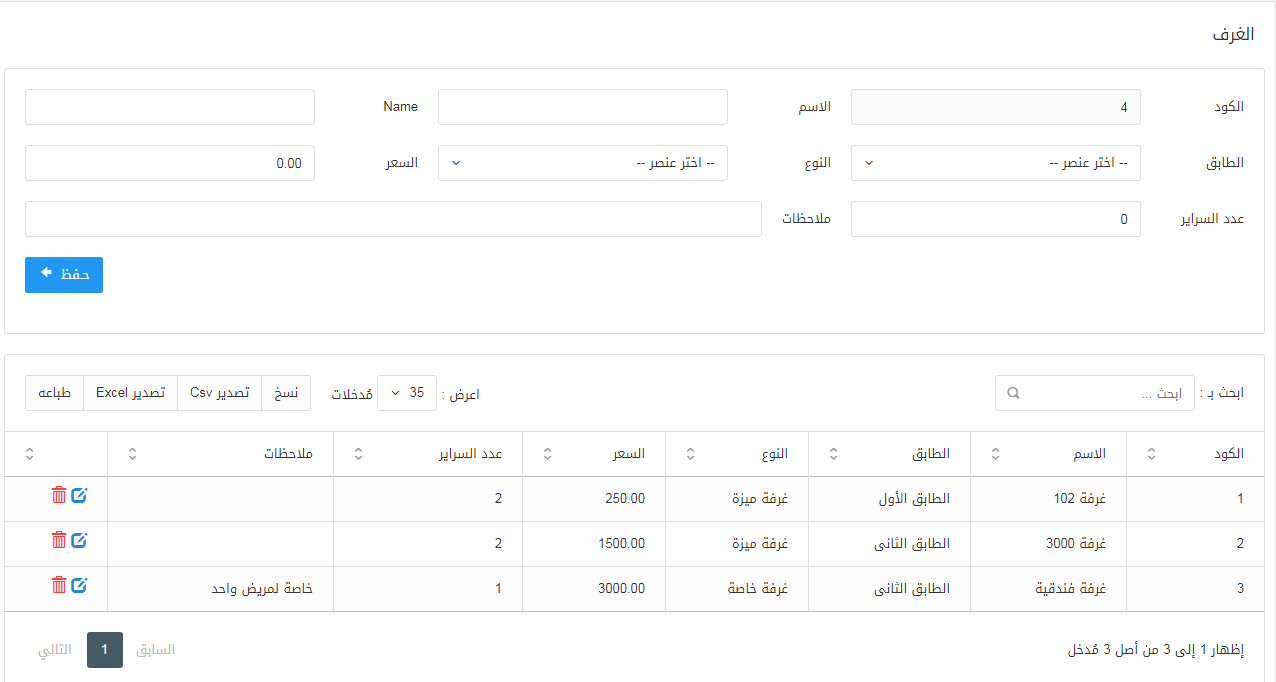Sort table by عدد السراير column
Viewport: 1276px width, 682px height.
click(359, 454)
